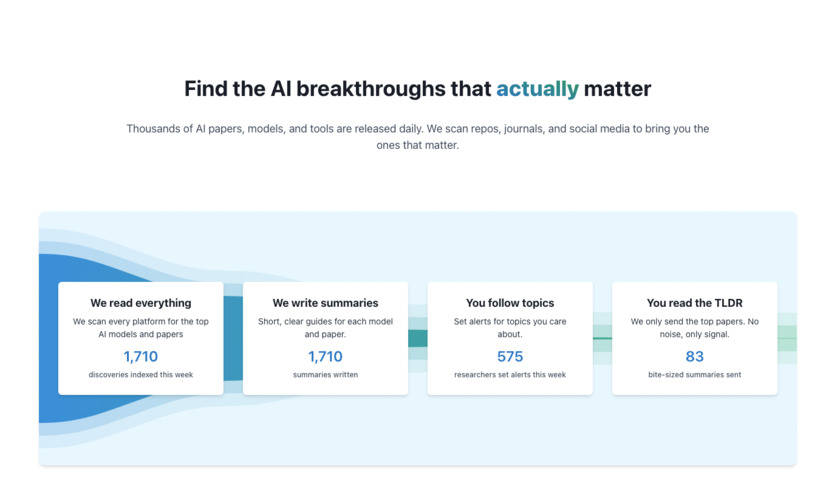Image resolution: width=840 pixels, height=483 pixels.
Task: Select the "We read everything" card title
Action: pos(141,303)
